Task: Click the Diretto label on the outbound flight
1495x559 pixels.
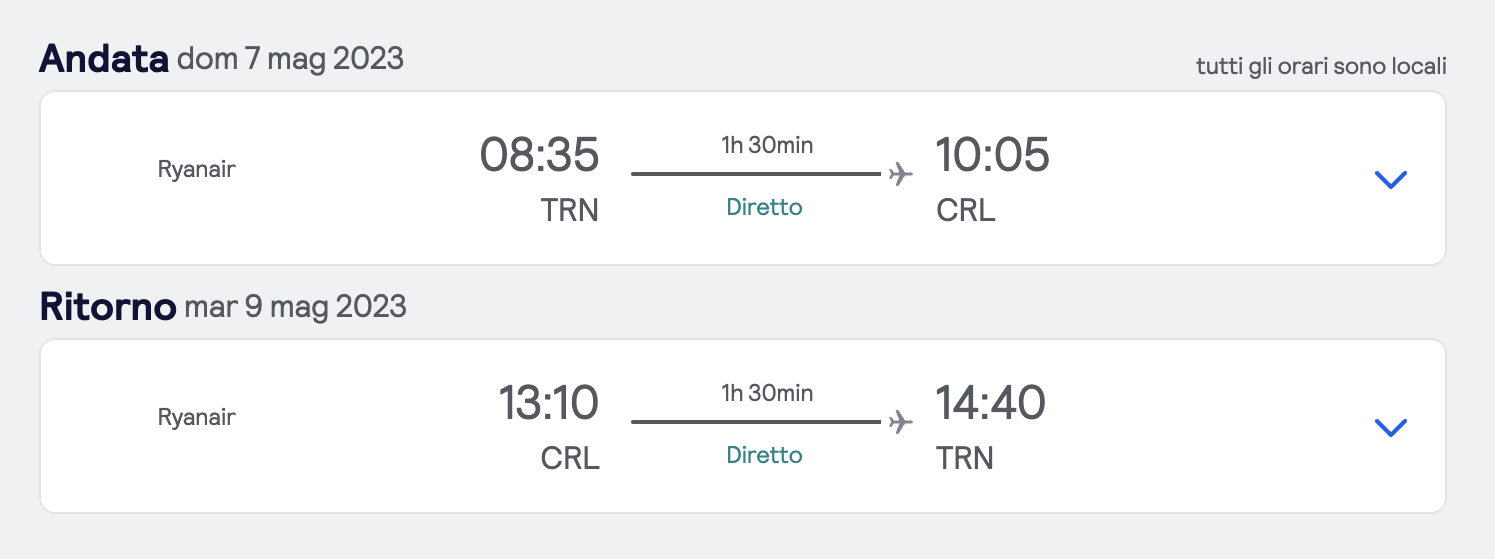Action: click(x=764, y=208)
